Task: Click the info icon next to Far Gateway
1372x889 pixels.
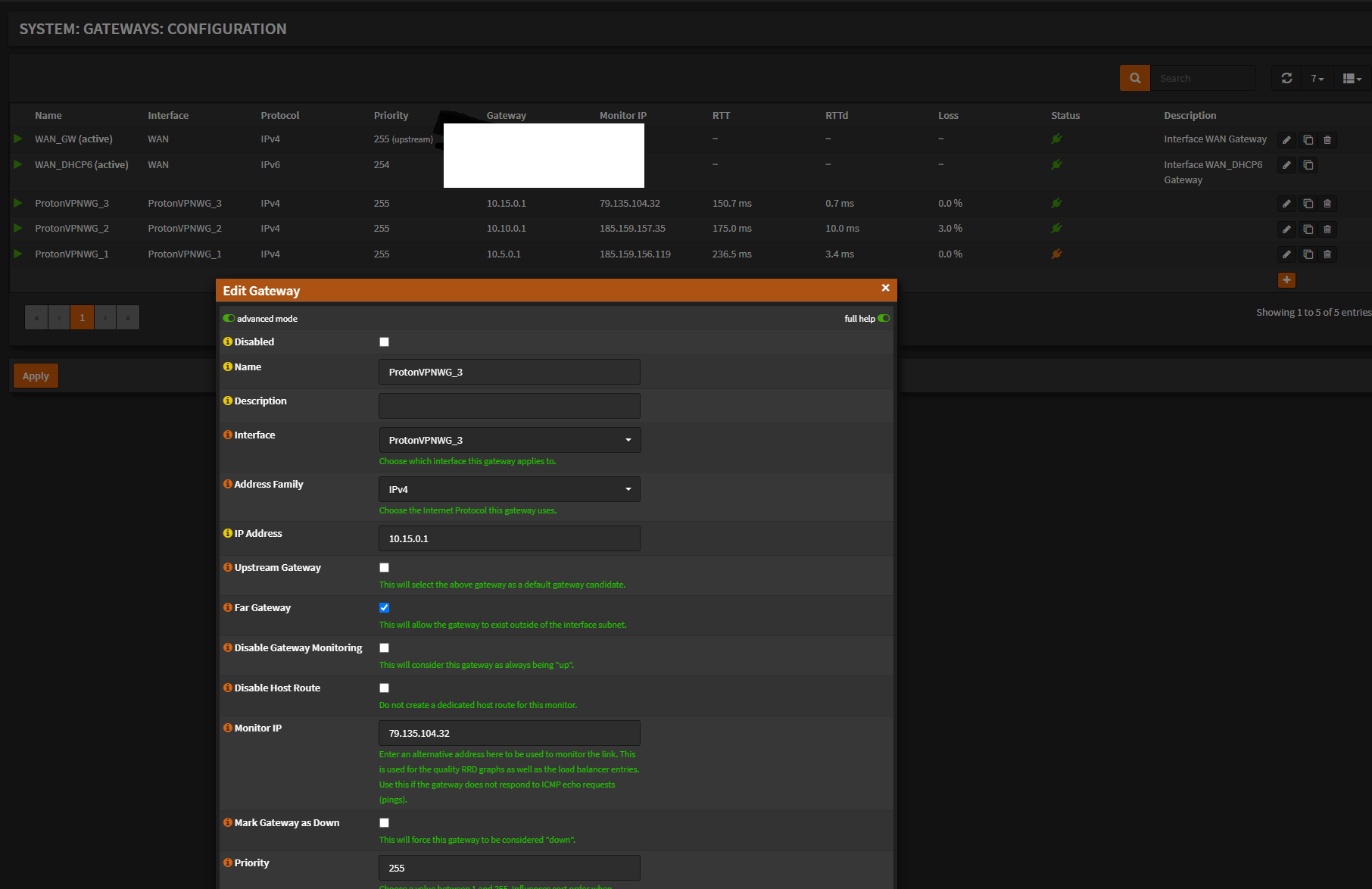Action: pyautogui.click(x=228, y=607)
